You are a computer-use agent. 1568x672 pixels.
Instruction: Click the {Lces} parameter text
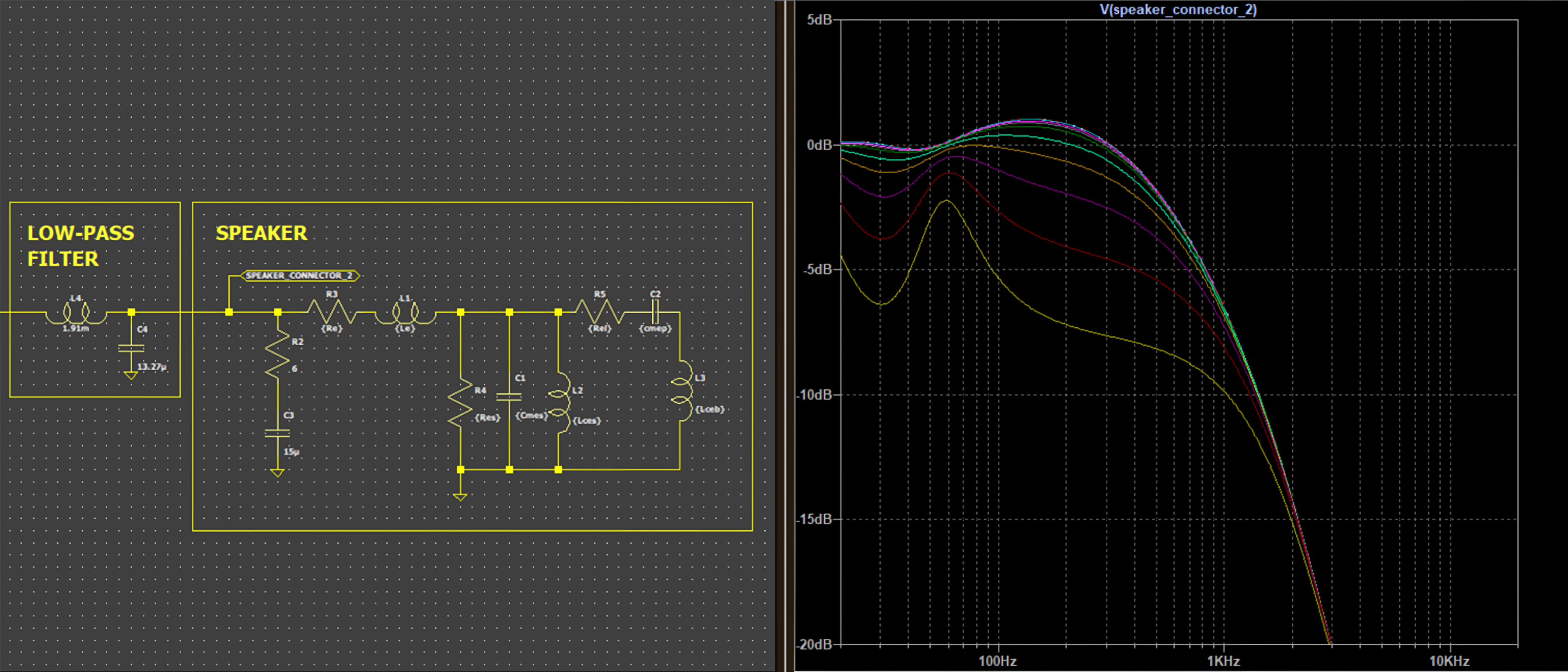[x=587, y=420]
